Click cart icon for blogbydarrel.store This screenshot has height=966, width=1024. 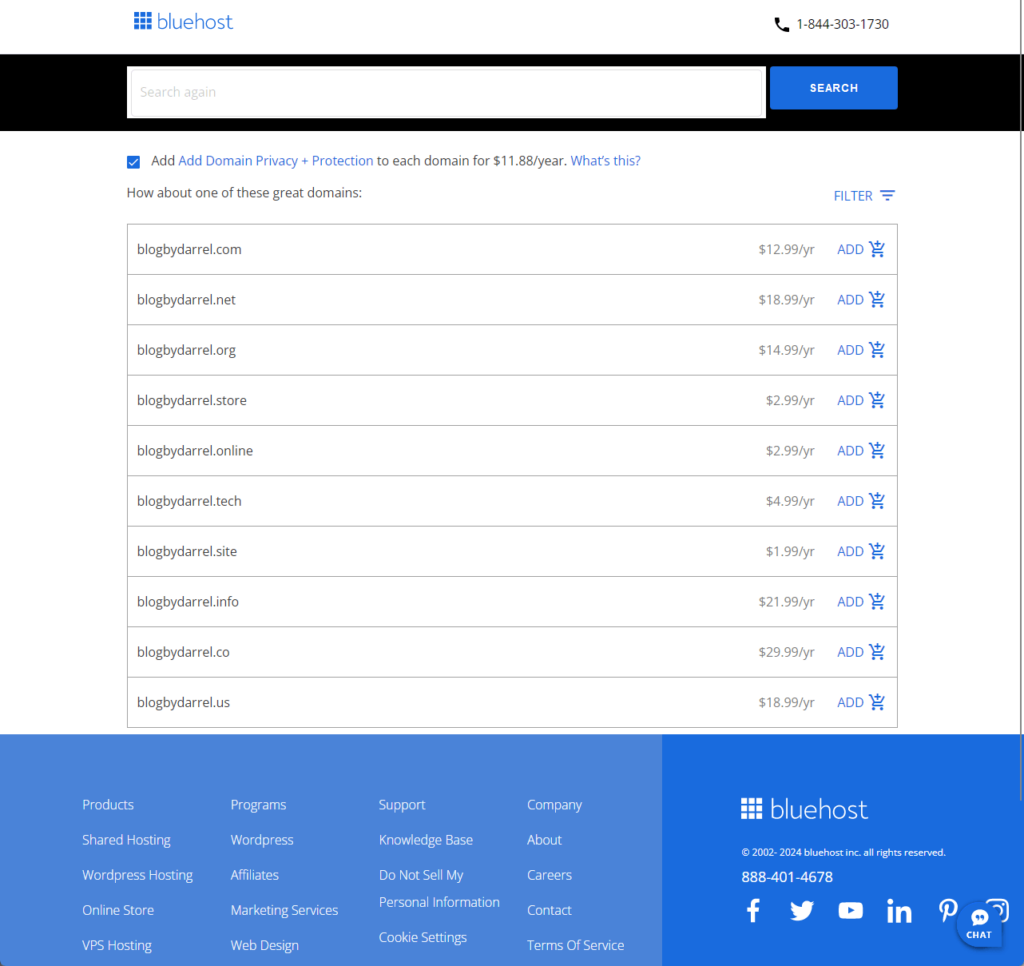click(x=877, y=400)
